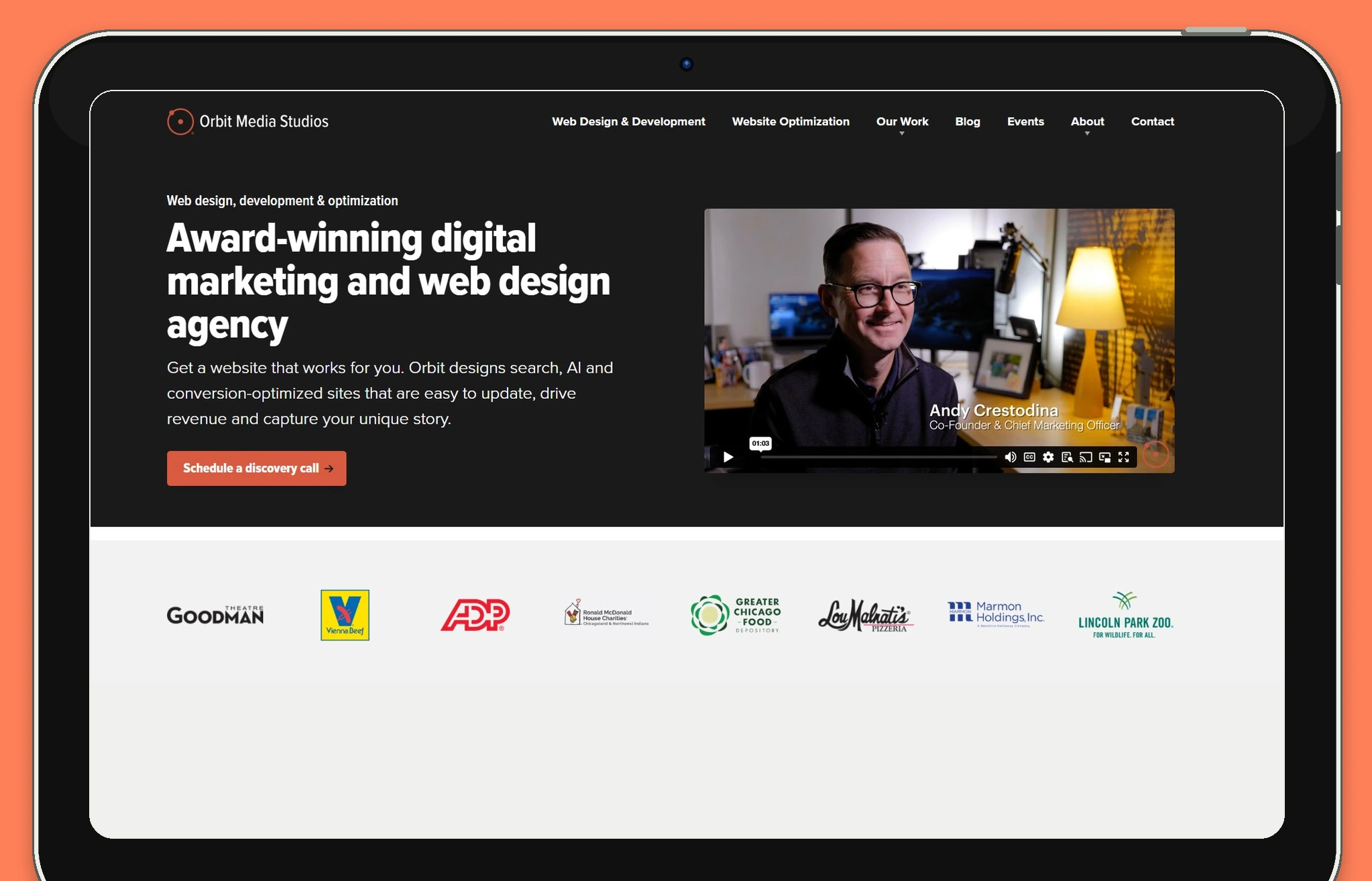Viewport: 1372px width, 881px height.
Task: Play the Andy Crestodina video
Action: pyautogui.click(x=728, y=457)
